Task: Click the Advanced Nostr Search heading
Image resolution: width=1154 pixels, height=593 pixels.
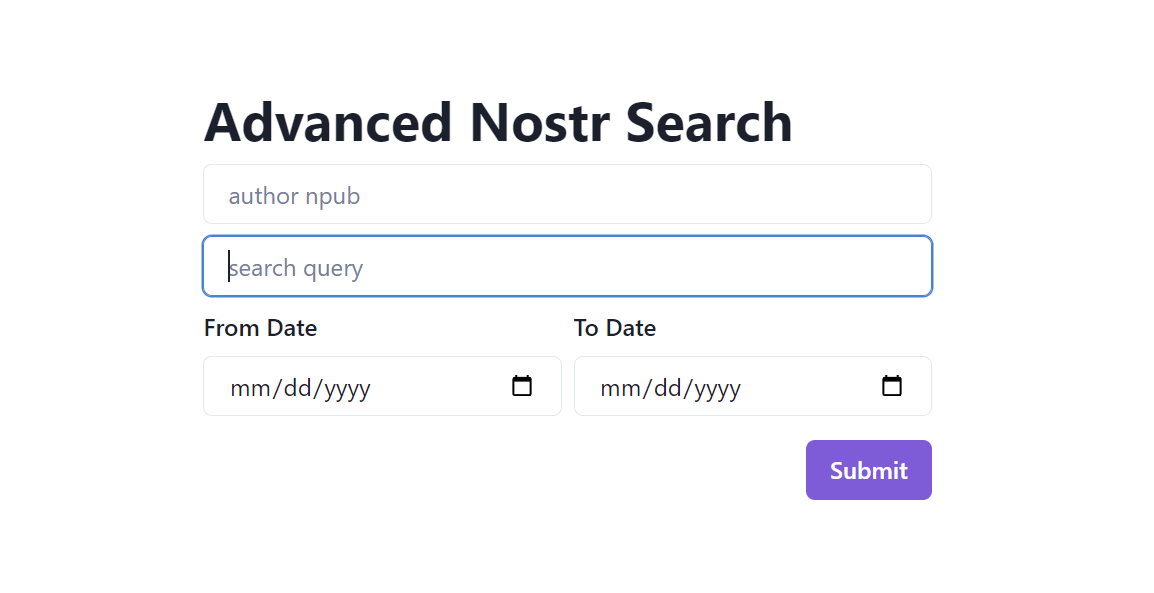Action: coord(497,122)
